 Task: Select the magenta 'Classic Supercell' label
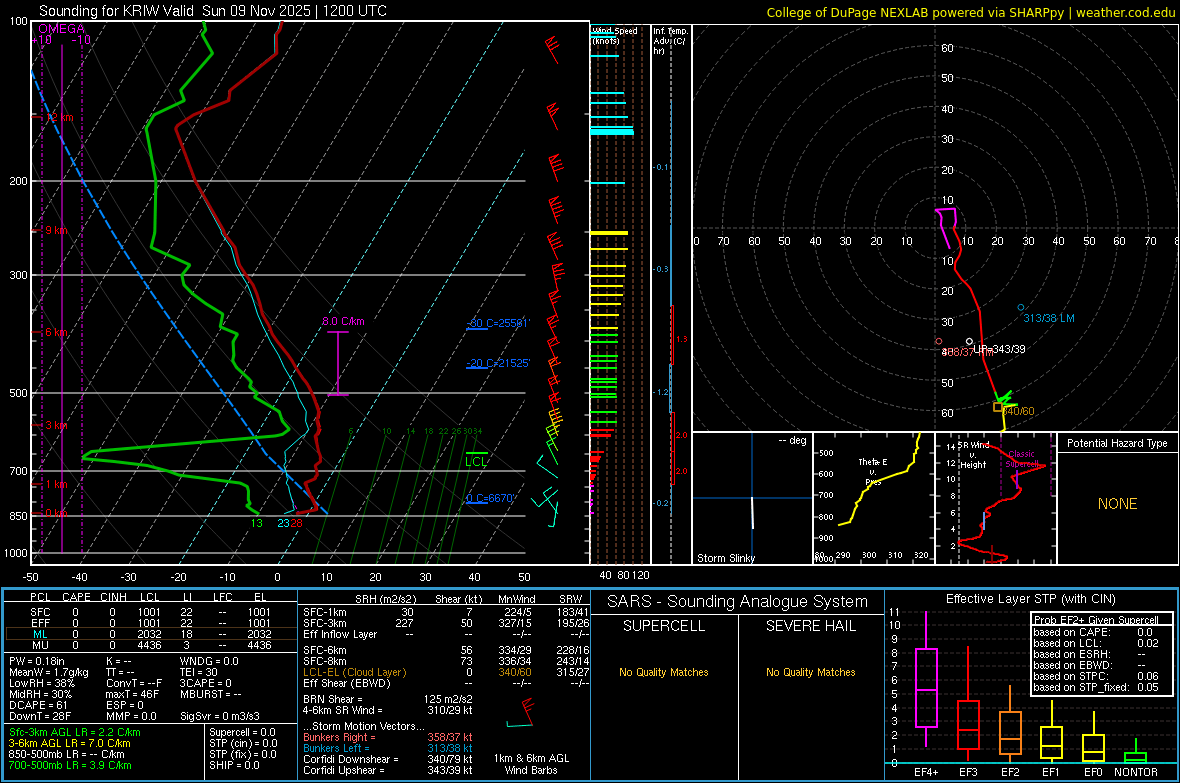point(1022,459)
